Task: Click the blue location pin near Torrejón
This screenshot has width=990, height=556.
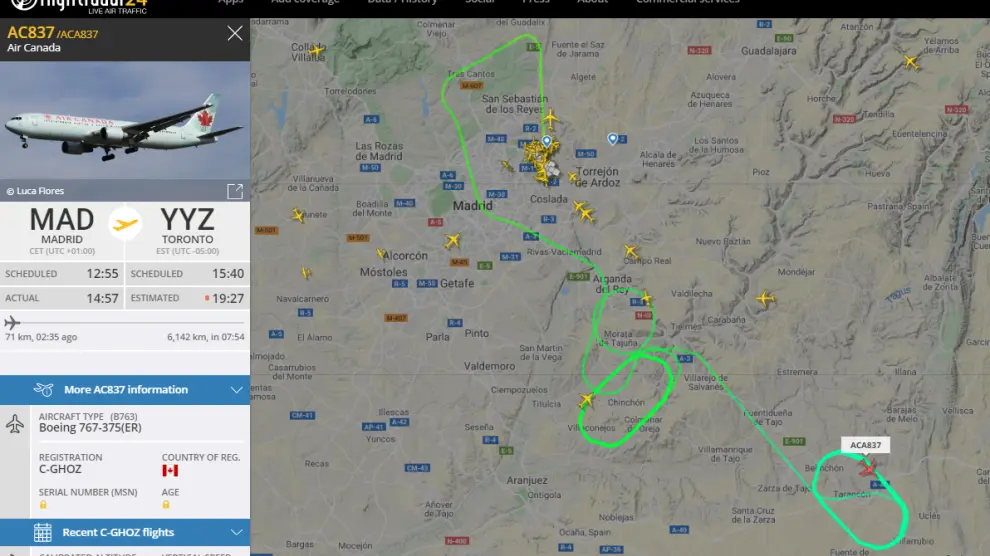Action: tap(612, 138)
